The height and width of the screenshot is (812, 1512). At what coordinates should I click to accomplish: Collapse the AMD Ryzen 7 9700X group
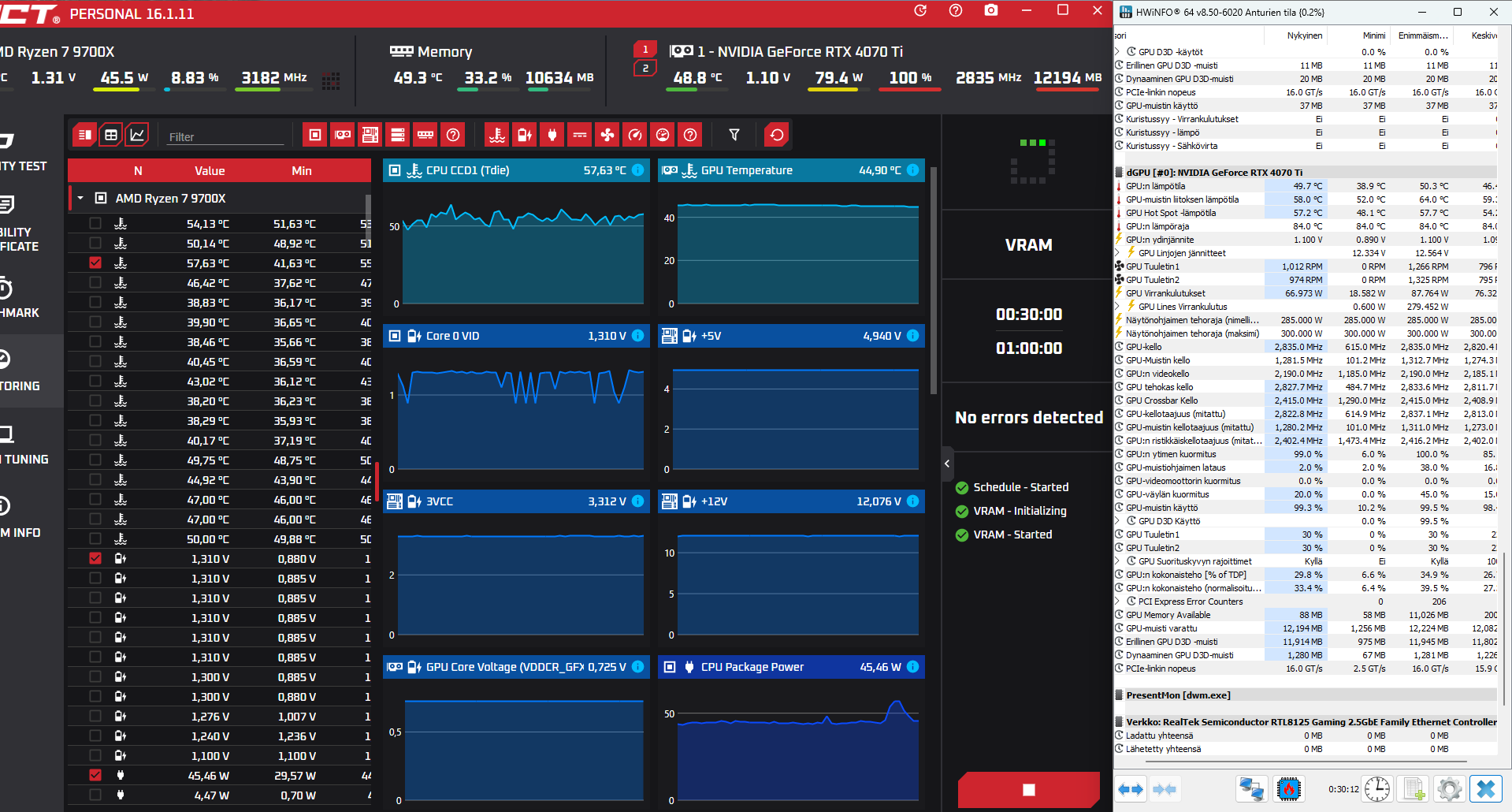[x=80, y=199]
